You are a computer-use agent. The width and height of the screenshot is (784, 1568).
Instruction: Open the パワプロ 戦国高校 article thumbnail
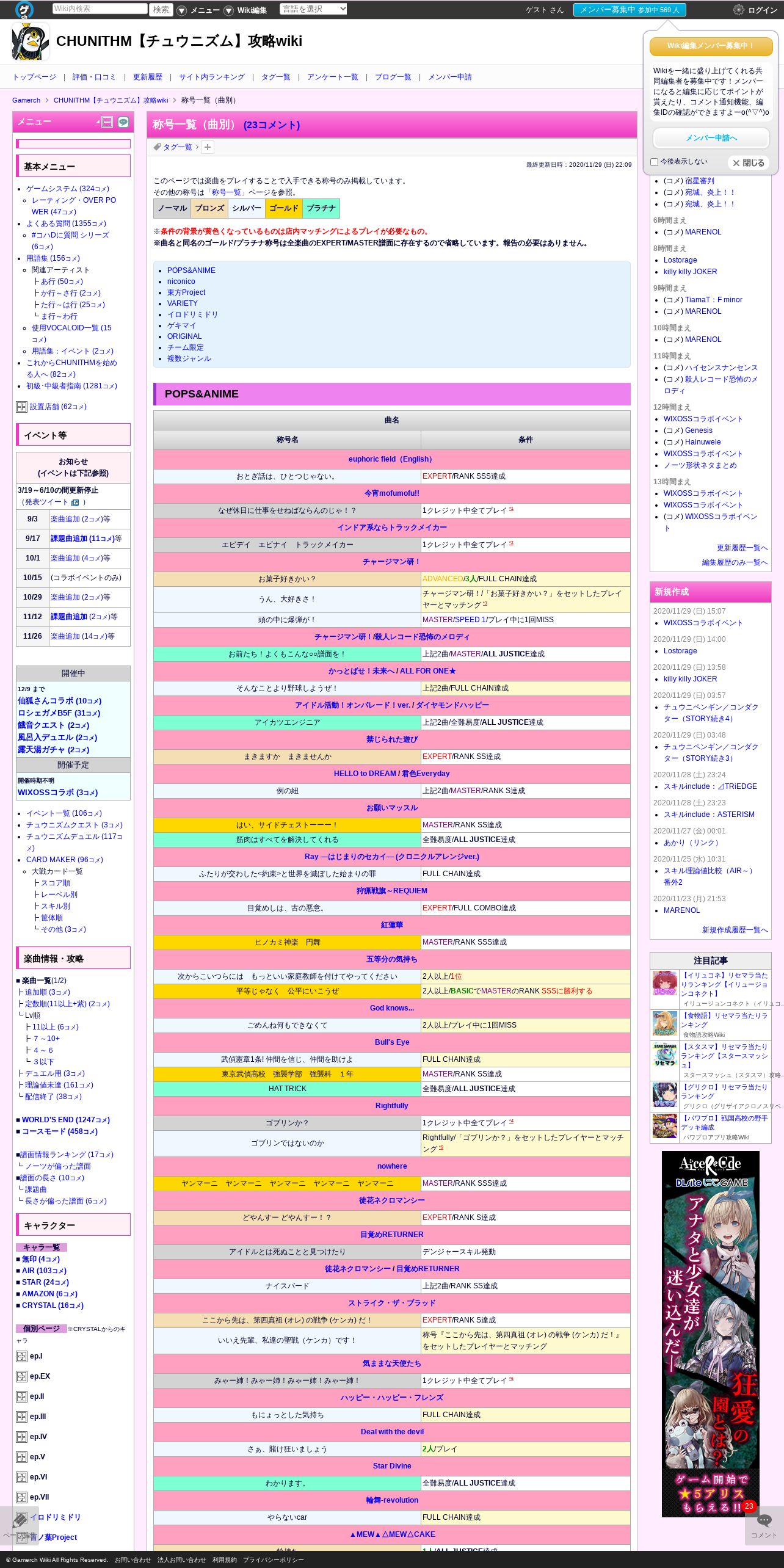pyautogui.click(x=665, y=1127)
